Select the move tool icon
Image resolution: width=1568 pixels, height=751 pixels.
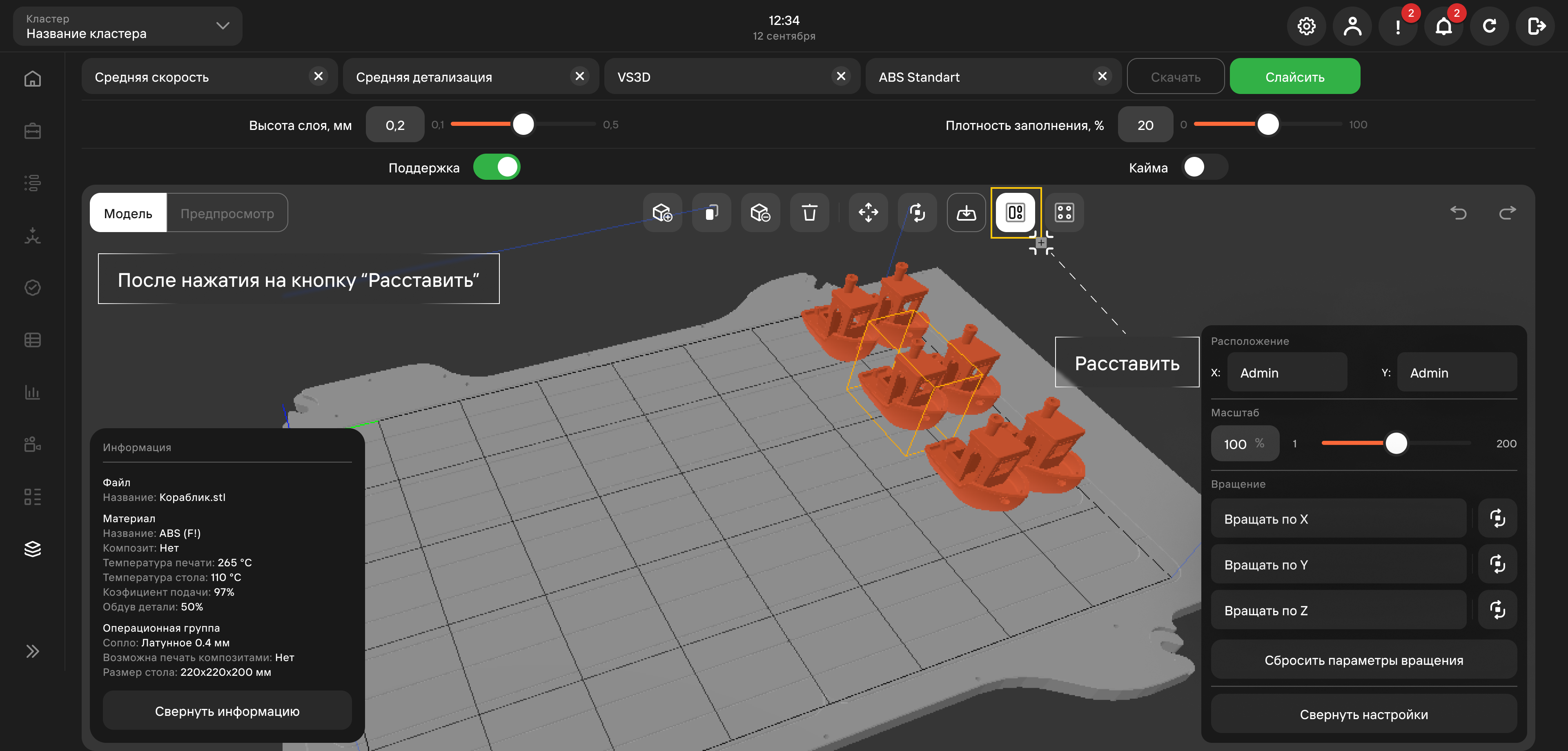point(868,212)
